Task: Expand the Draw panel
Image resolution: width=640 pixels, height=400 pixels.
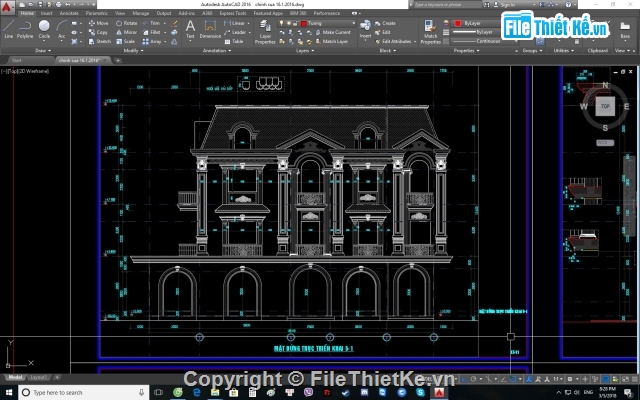Action: [x=43, y=51]
